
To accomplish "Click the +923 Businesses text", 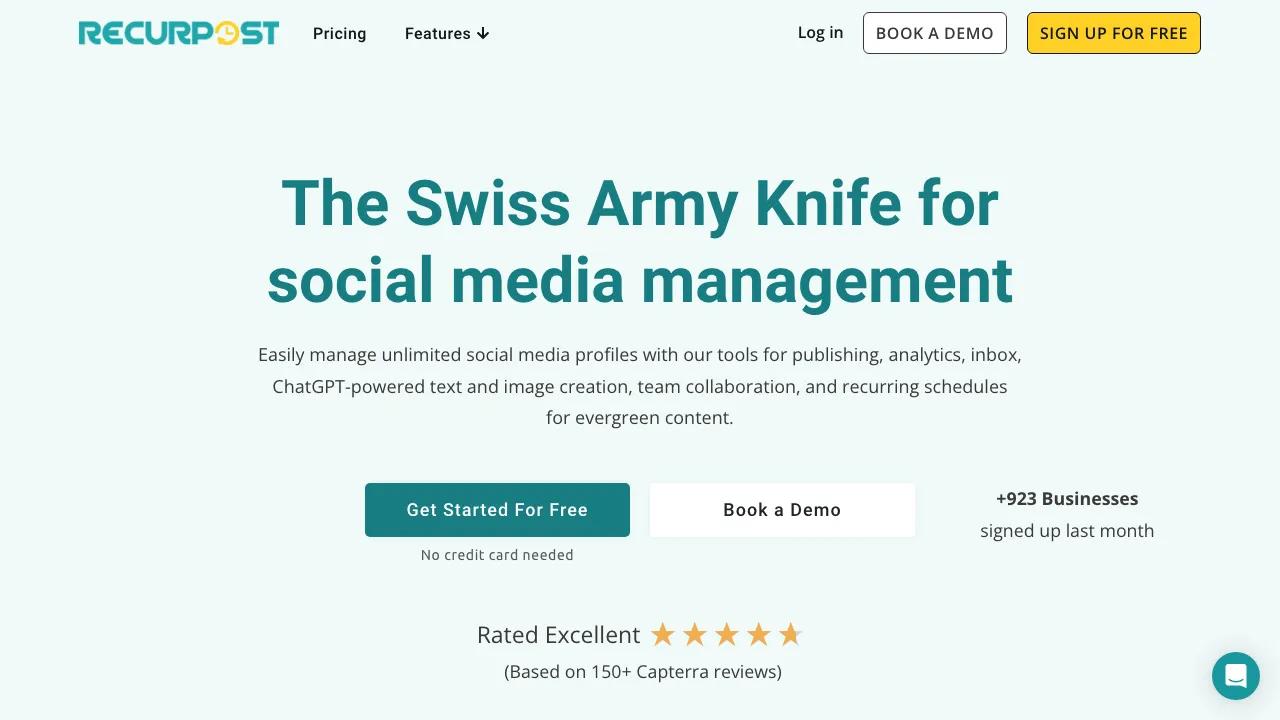I will pos(1067,499).
